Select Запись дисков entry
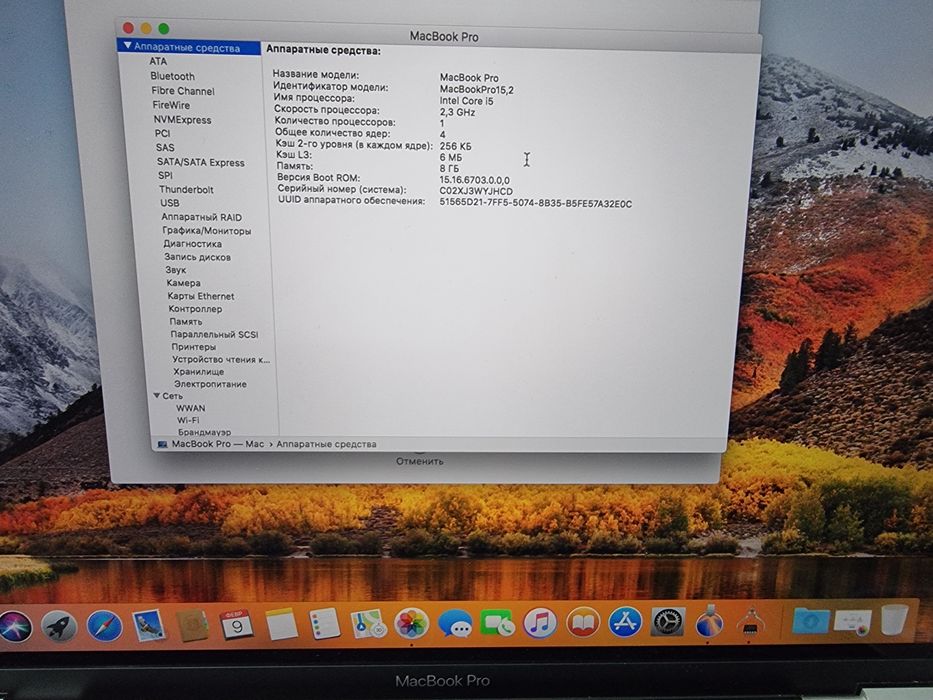 tap(198, 257)
